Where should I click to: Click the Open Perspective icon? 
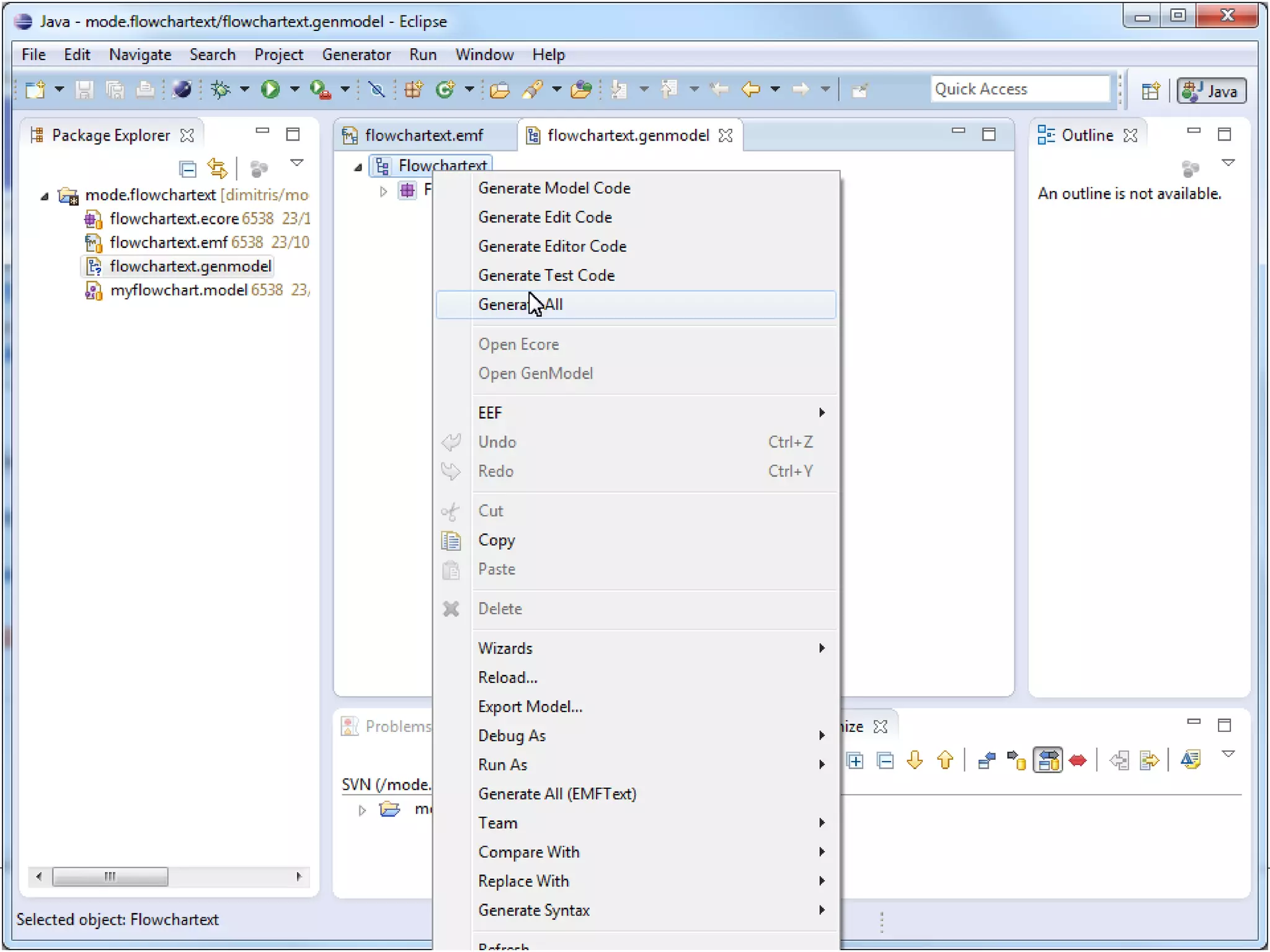tap(1150, 91)
